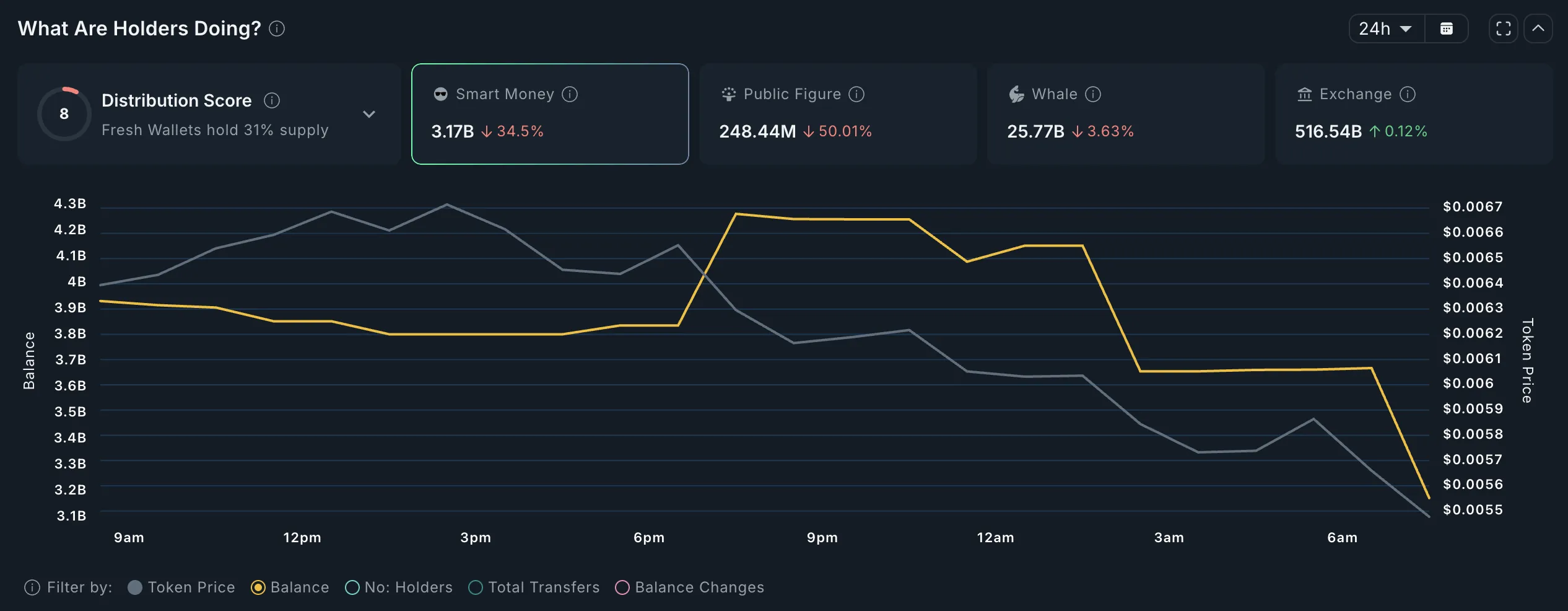1568x611 pixels.
Task: Click the Distribution Score gauge ring
Action: [x=64, y=113]
